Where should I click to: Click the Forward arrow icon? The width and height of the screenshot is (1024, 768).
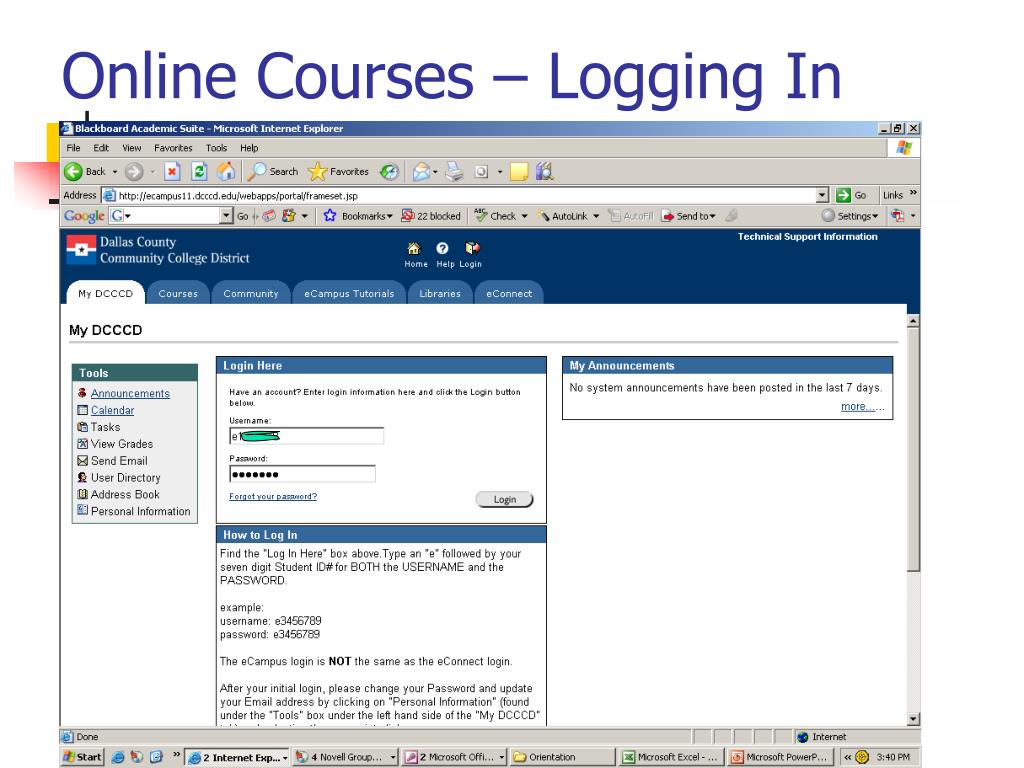[x=134, y=172]
